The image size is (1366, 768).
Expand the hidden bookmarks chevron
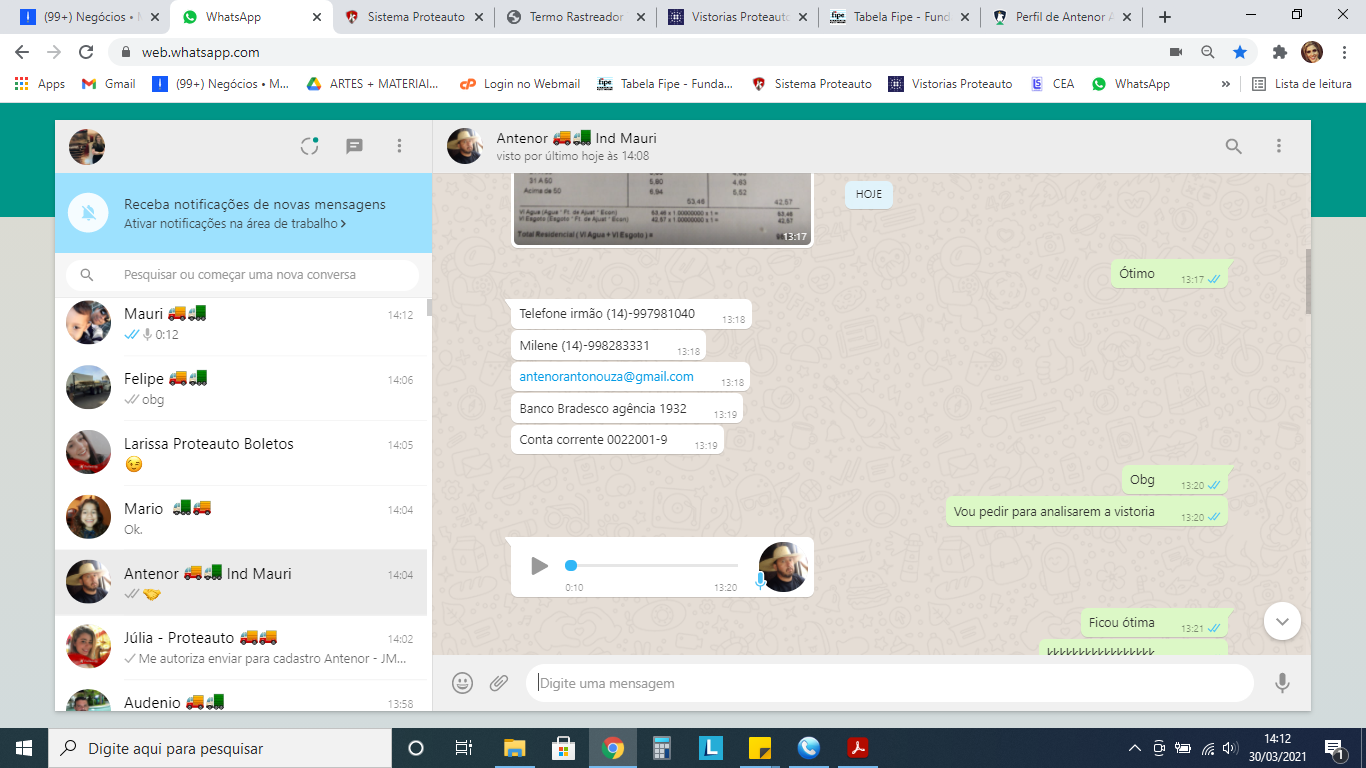1225,84
